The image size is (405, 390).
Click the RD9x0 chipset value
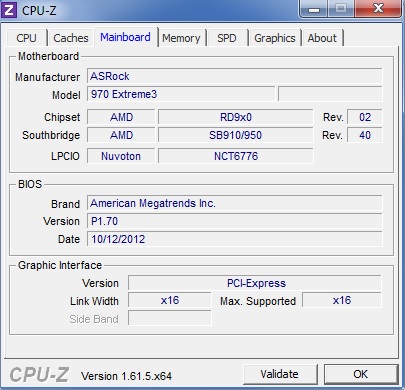click(236, 117)
